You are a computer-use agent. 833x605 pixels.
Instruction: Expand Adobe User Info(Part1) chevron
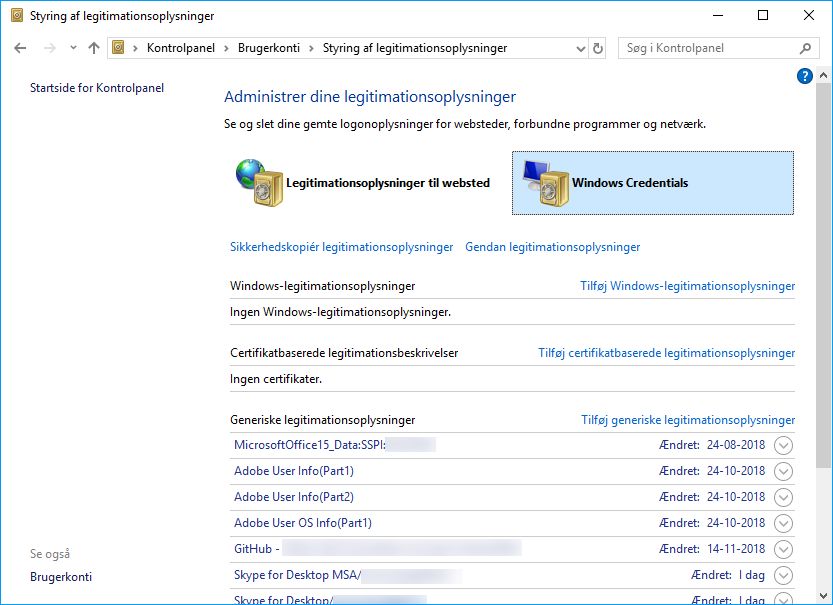783,471
